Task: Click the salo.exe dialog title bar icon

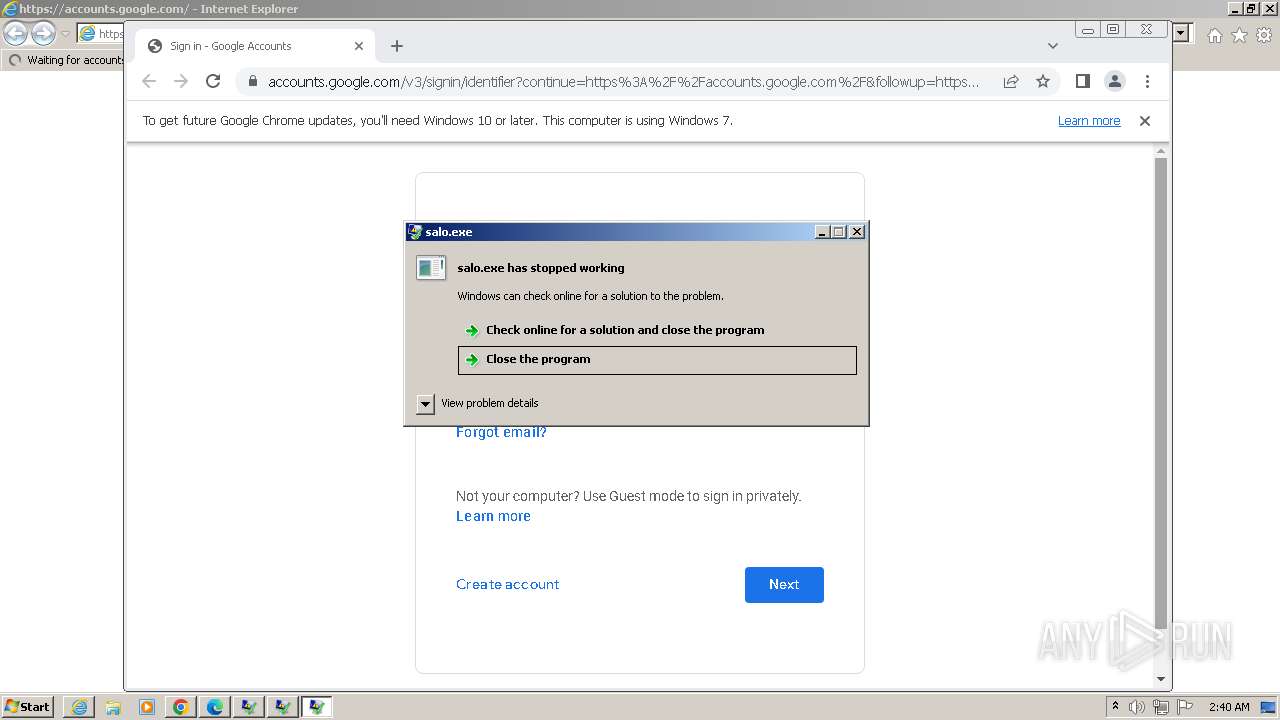Action: tap(415, 232)
